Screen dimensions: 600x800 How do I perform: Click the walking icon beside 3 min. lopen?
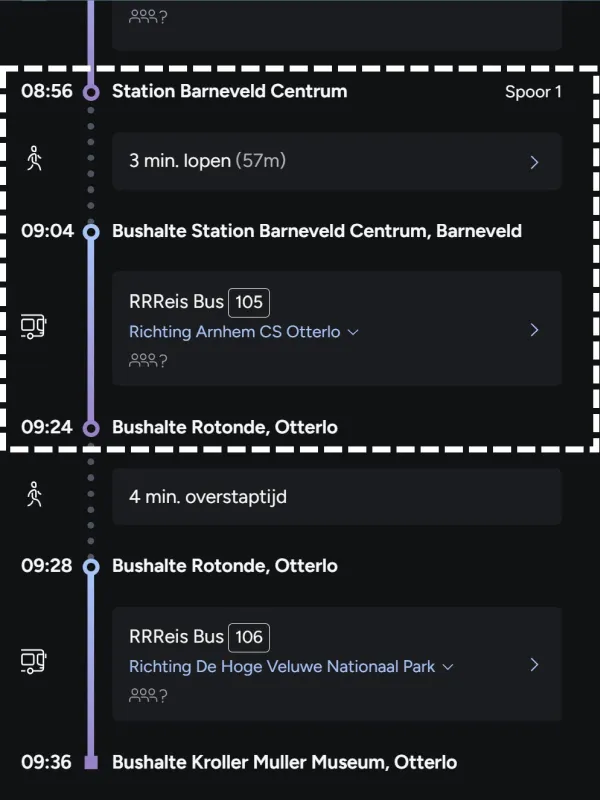coord(34,159)
